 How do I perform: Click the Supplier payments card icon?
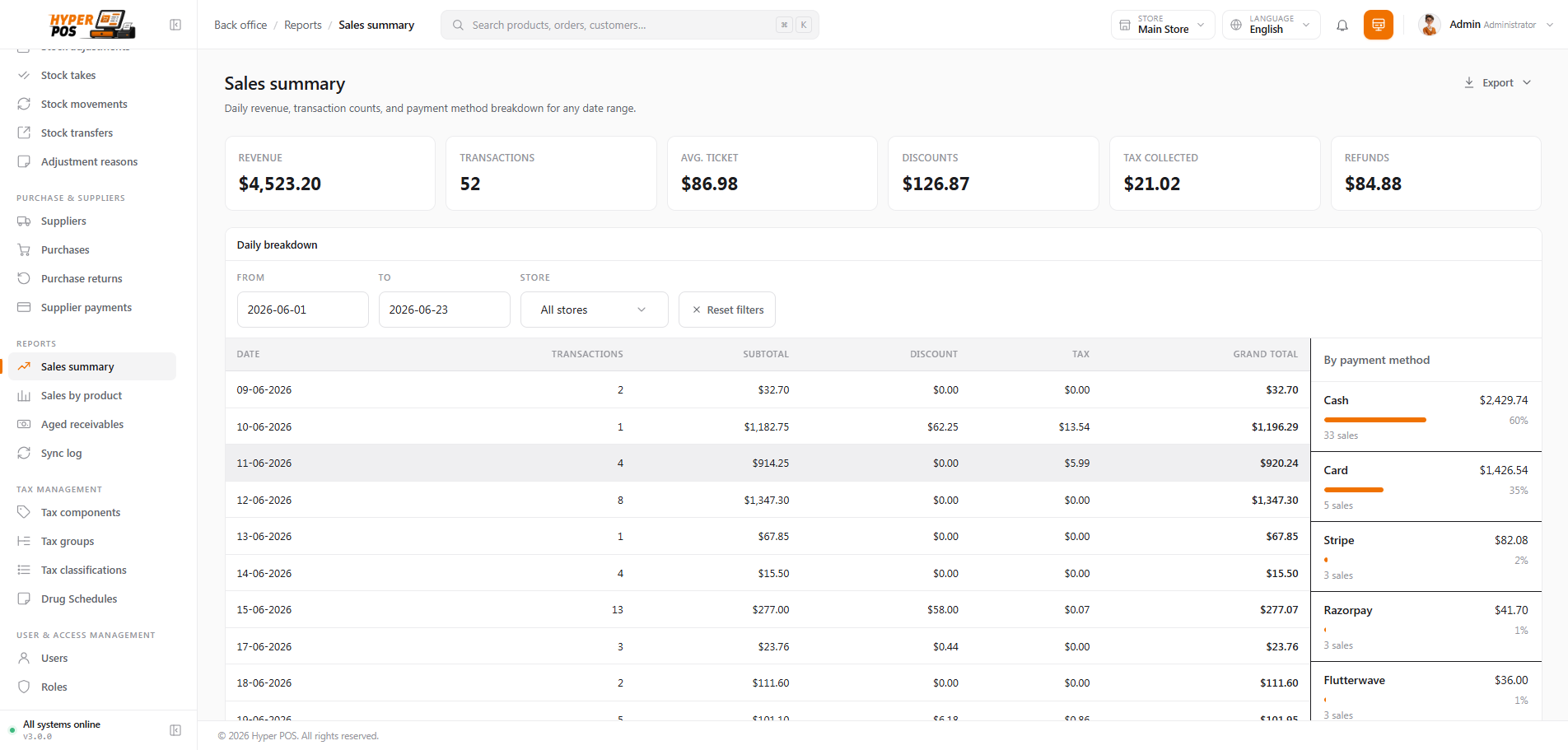click(x=24, y=307)
